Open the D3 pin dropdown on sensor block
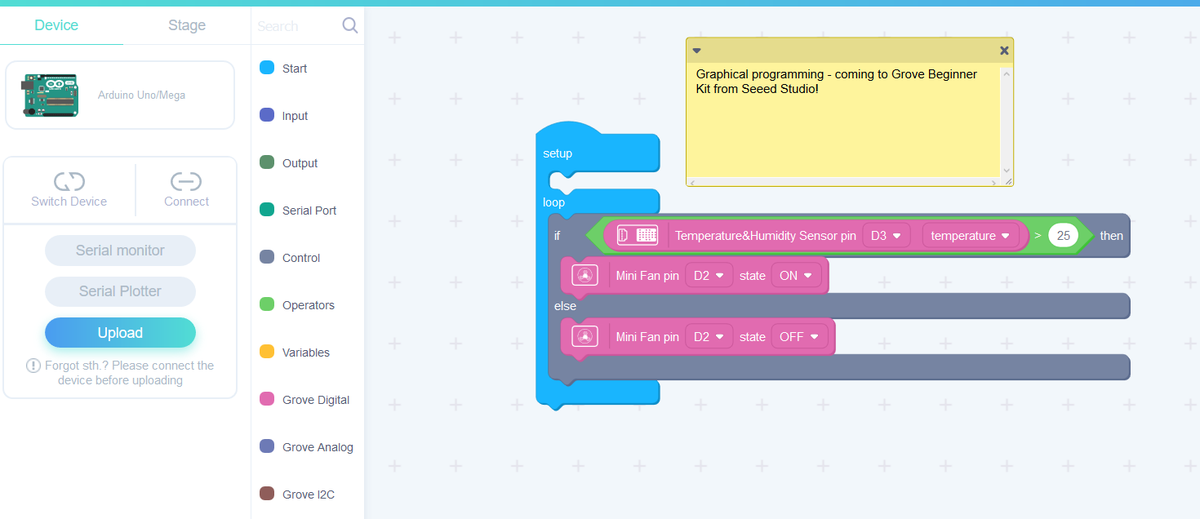Viewport: 1200px width, 519px height. 886,236
